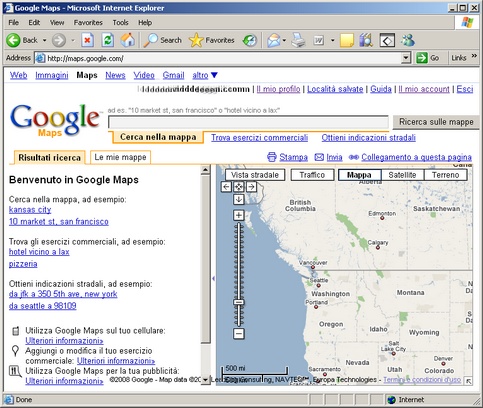Click the yellow Discuss note icon
The height and width of the screenshot is (408, 483).
(347, 40)
